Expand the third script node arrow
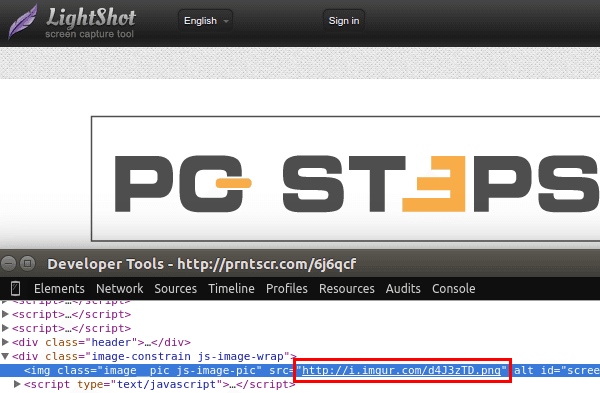 (x=5, y=328)
